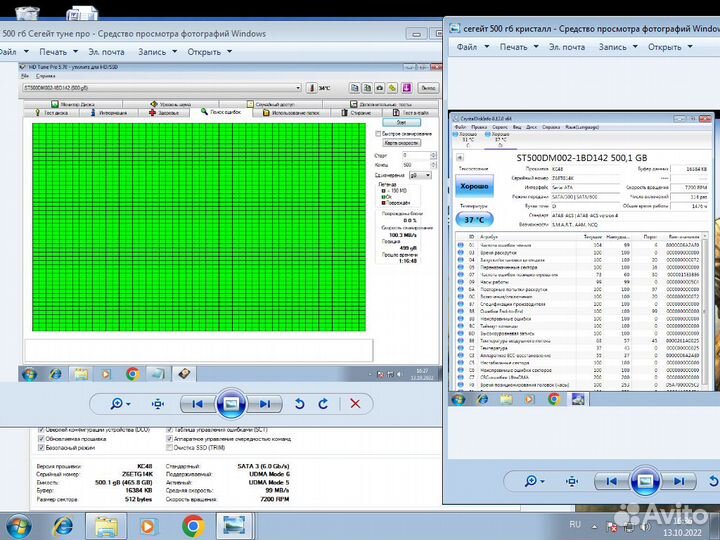This screenshot has height=540, width=720.
Task: Open Windows Explorer folder on main taskbar
Action: click(107, 526)
